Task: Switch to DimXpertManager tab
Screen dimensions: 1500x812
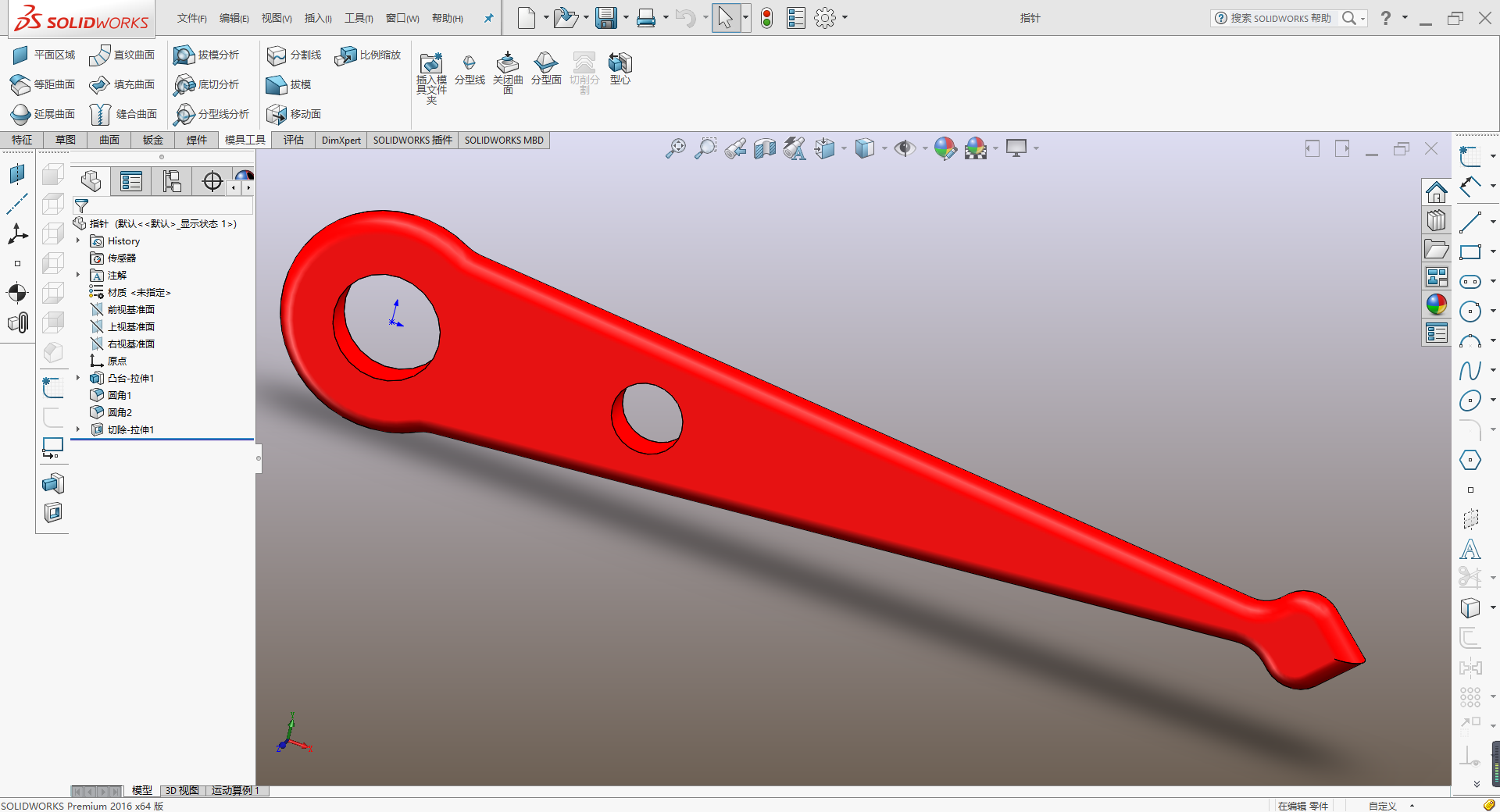Action: tap(212, 182)
